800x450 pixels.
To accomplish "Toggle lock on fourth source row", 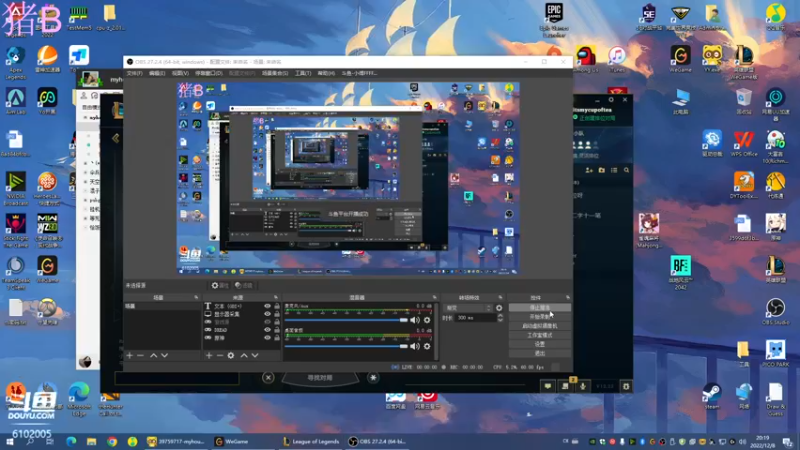I will pyautogui.click(x=277, y=330).
